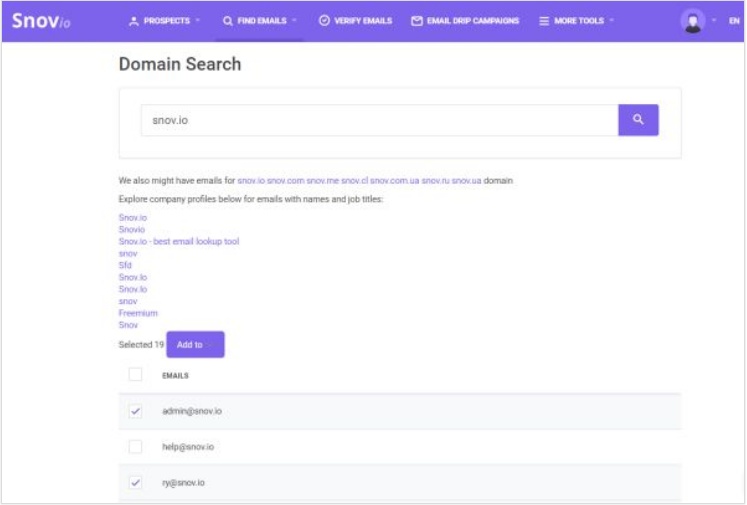Toggle the select-all Emails header checkbox
The height and width of the screenshot is (505, 747).
[x=135, y=374]
